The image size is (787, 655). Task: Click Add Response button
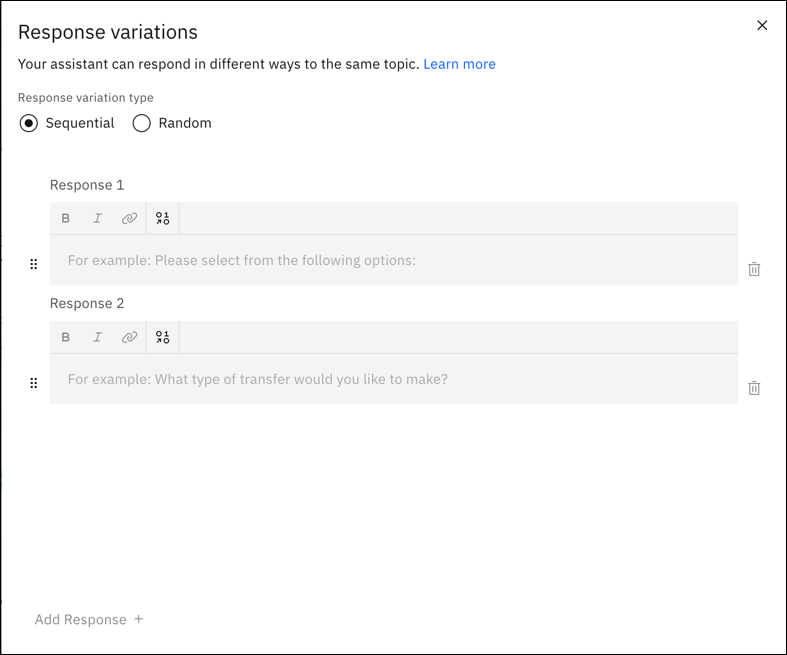[x=81, y=620]
